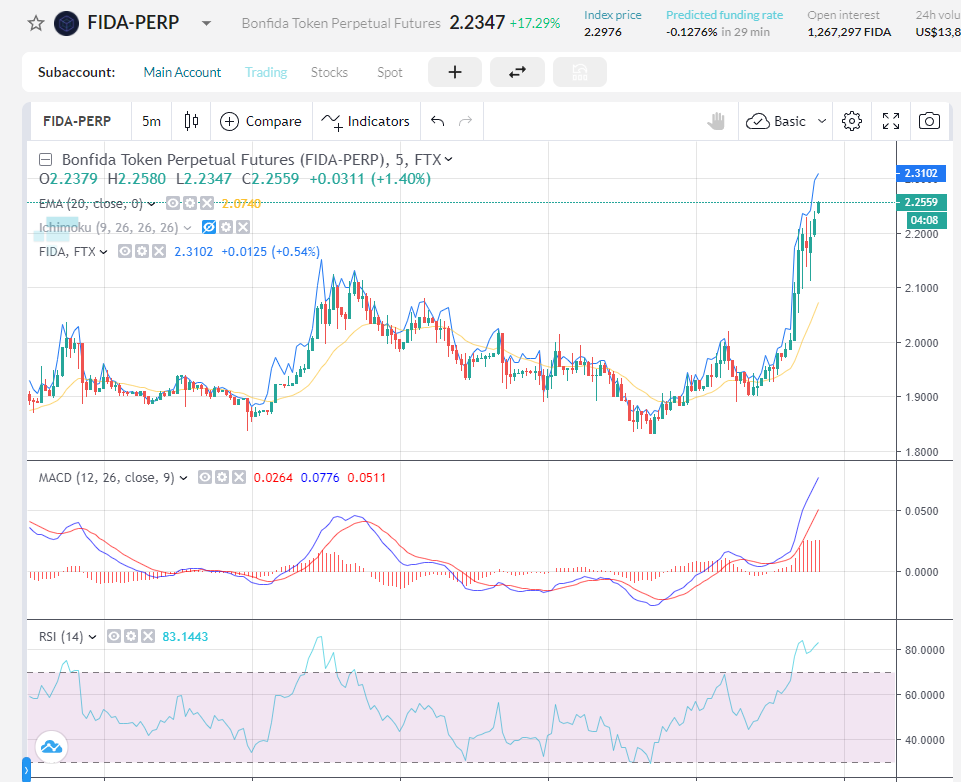Open RSI indicator settings
The height and width of the screenshot is (782, 961).
point(131,636)
